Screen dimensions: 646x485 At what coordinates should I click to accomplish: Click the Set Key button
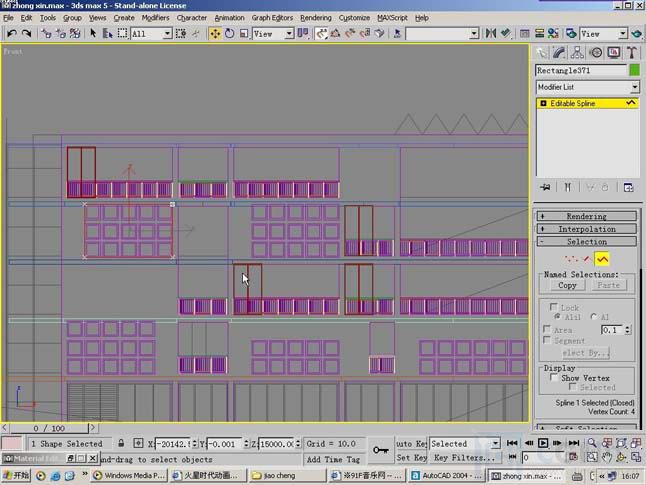click(412, 457)
